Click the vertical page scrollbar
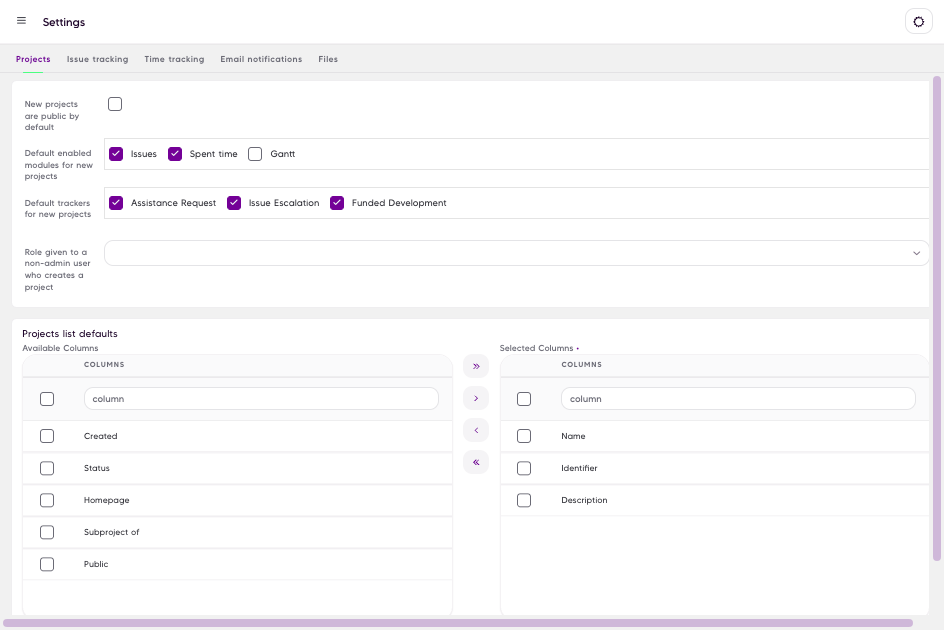The image size is (944, 630). tap(937, 319)
